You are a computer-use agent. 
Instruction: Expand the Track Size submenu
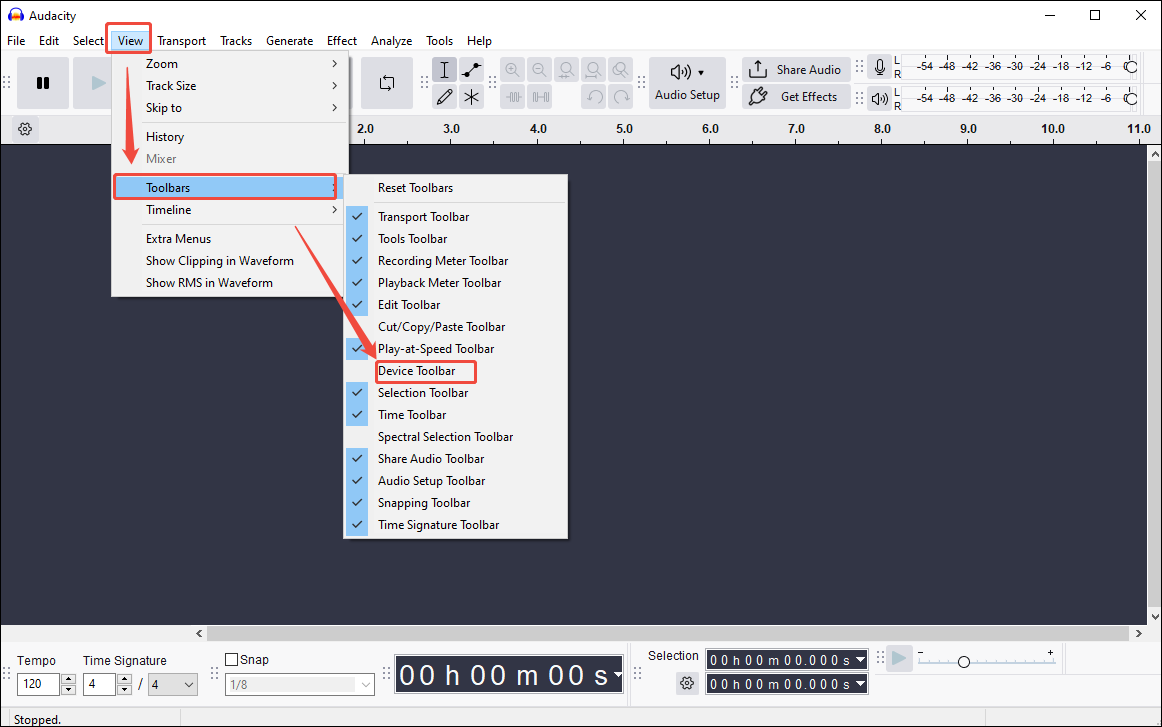pos(230,86)
